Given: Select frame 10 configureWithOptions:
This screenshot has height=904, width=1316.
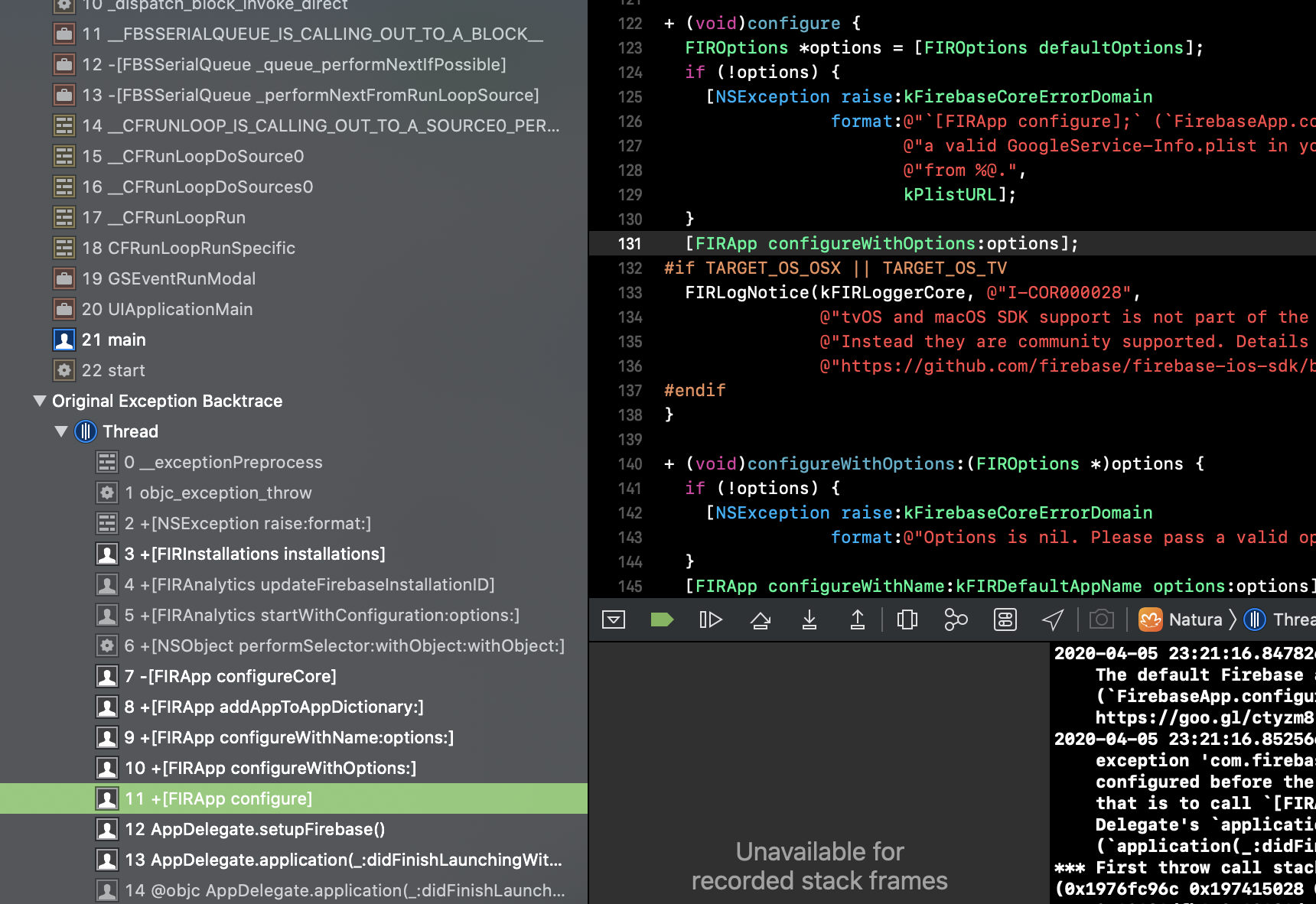Looking at the screenshot, I should tap(294, 768).
